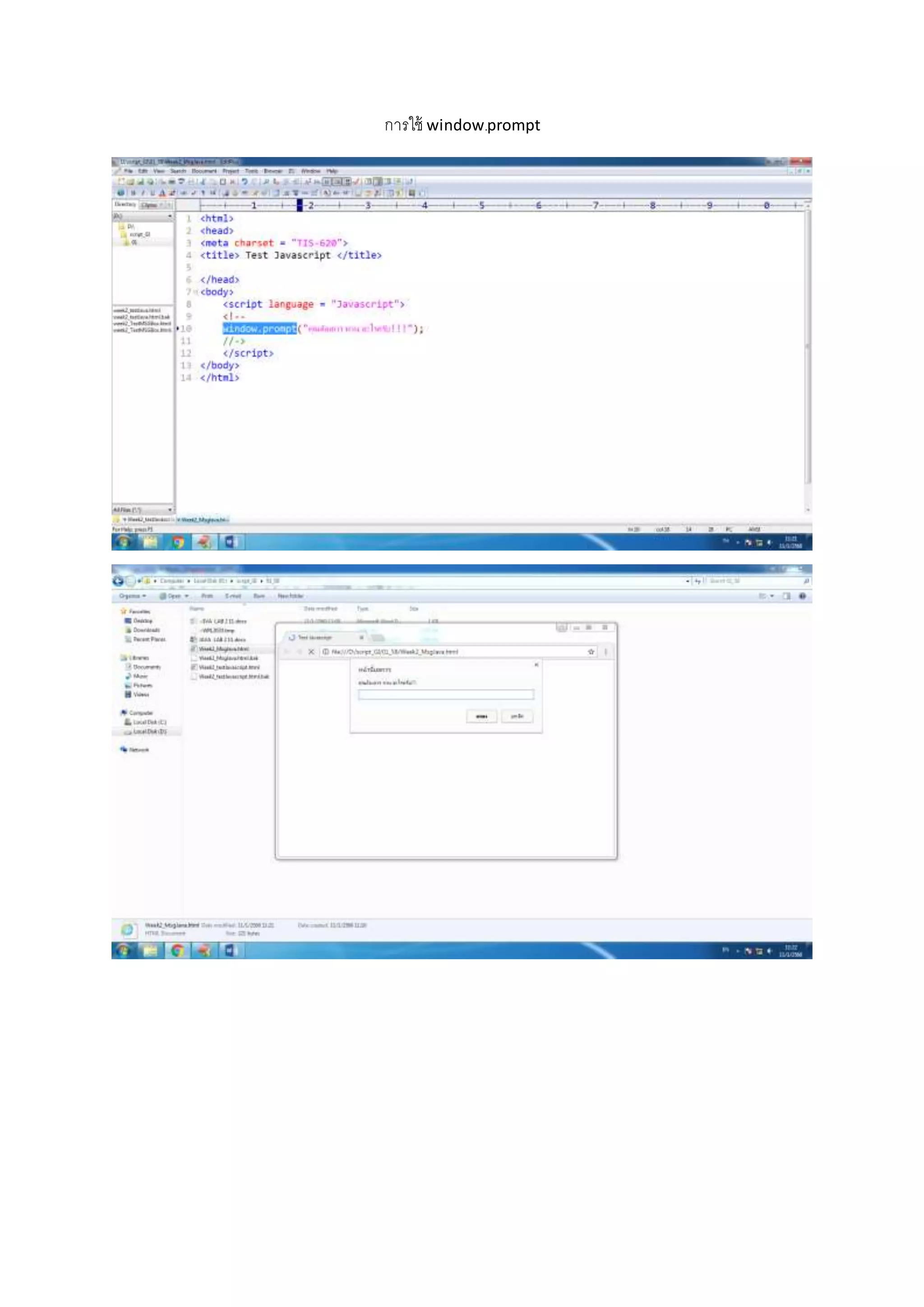
Task: Open the Browser menu in EditPlus
Action: [x=273, y=171]
